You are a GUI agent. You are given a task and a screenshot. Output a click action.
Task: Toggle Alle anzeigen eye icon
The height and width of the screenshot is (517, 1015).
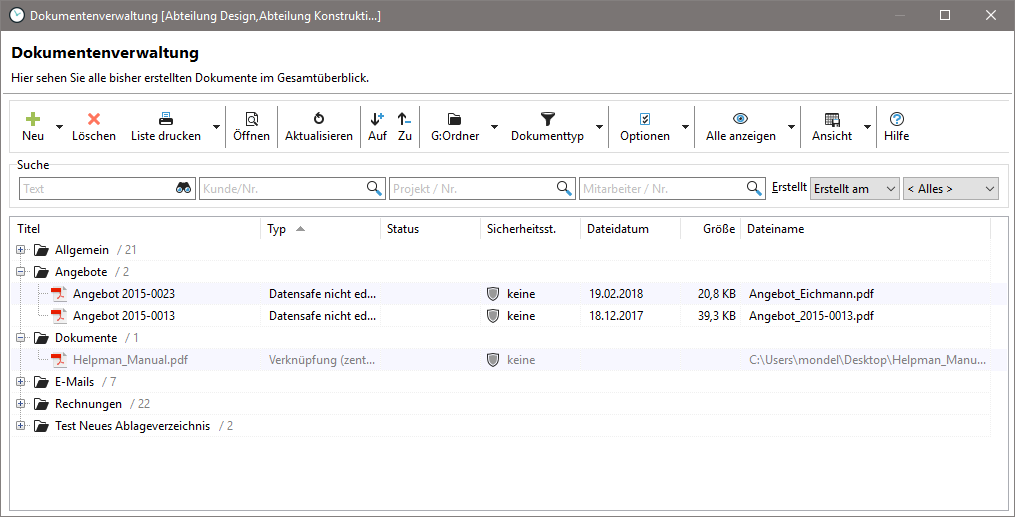click(x=740, y=118)
